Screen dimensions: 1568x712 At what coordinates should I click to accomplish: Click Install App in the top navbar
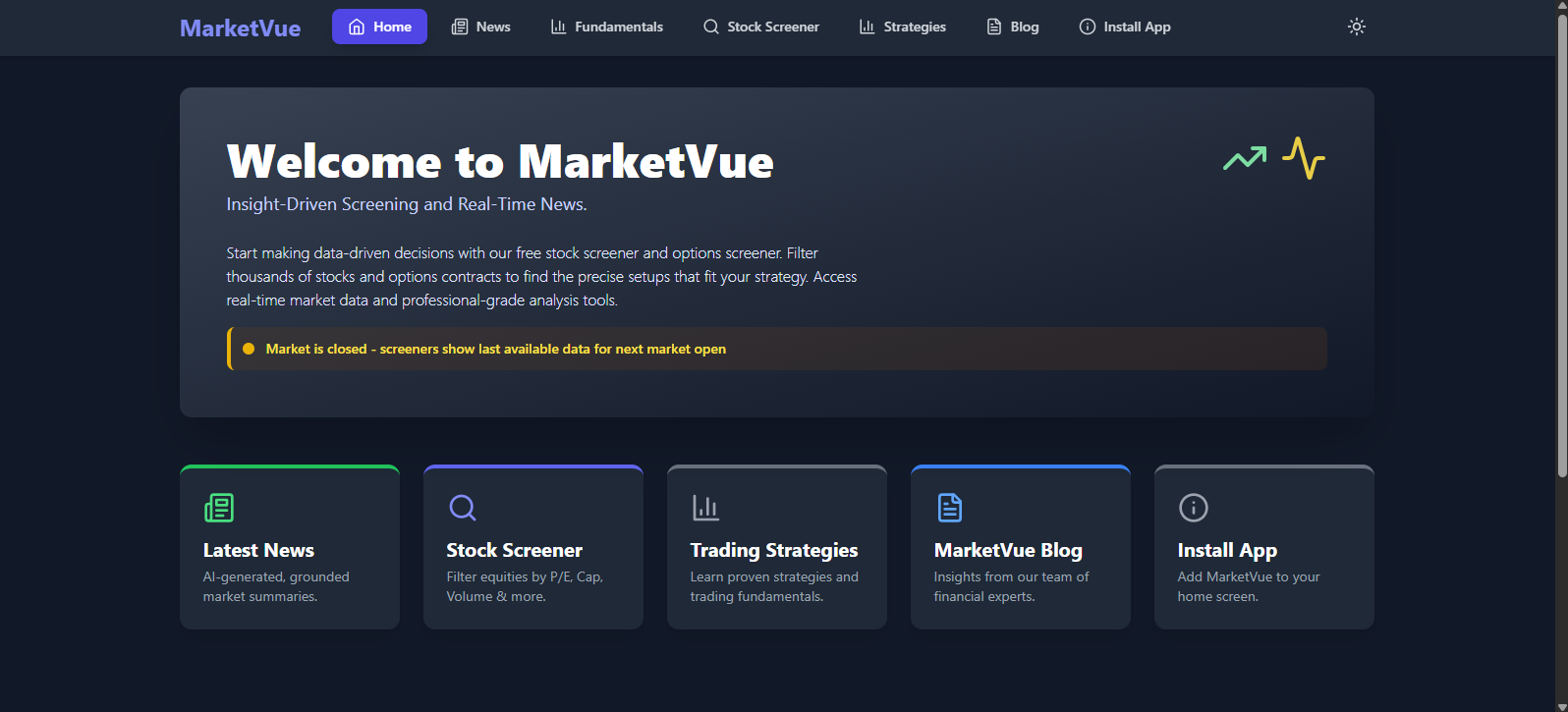coord(1124,27)
